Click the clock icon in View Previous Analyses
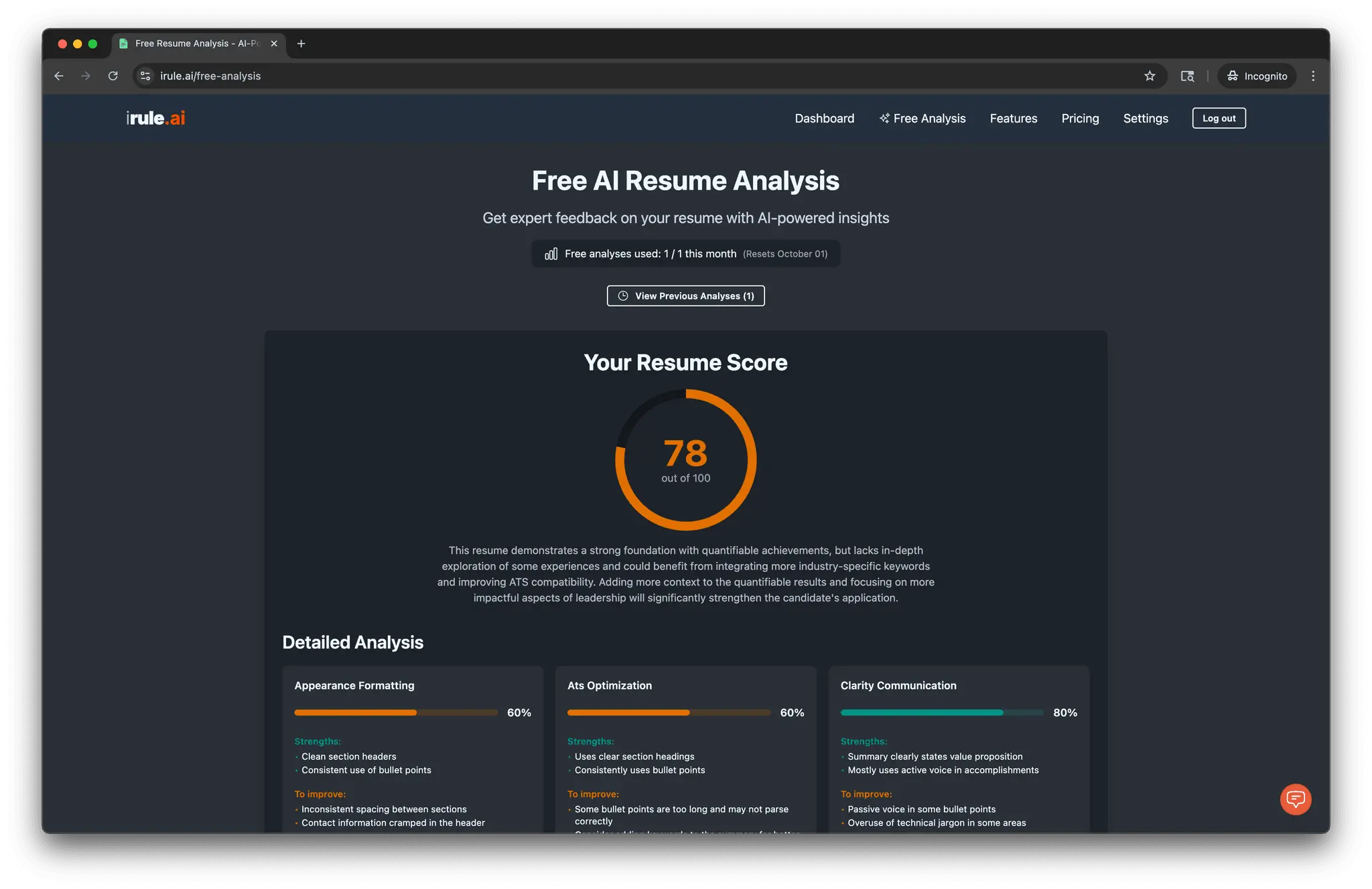Image resolution: width=1372 pixels, height=889 pixels. coord(623,295)
